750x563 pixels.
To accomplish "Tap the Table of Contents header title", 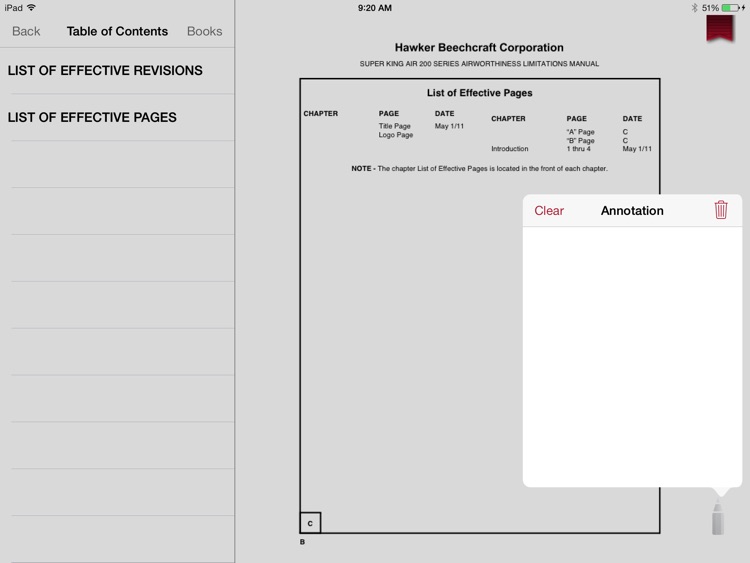I will tap(117, 31).
